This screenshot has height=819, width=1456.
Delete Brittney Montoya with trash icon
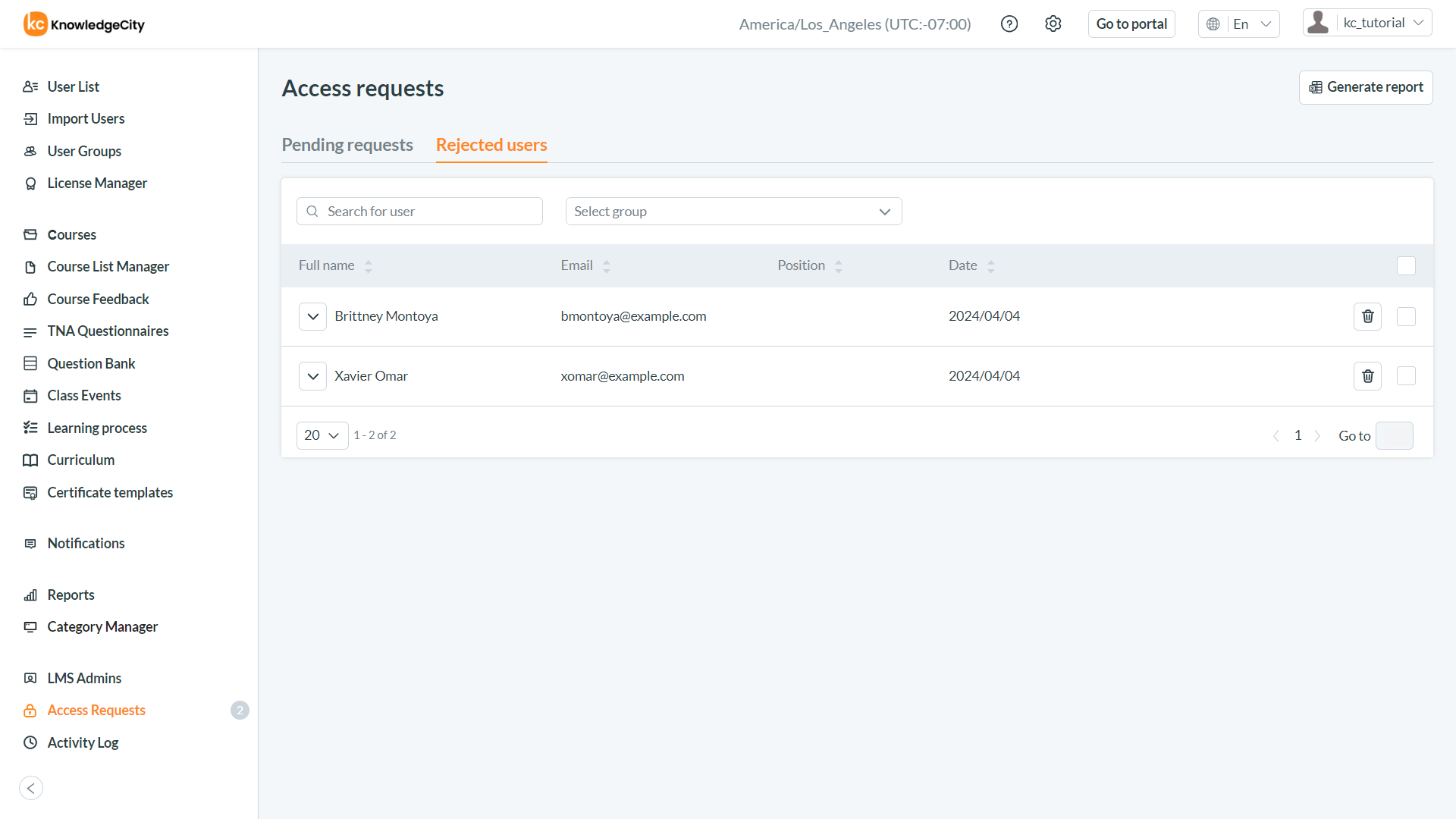(1367, 316)
